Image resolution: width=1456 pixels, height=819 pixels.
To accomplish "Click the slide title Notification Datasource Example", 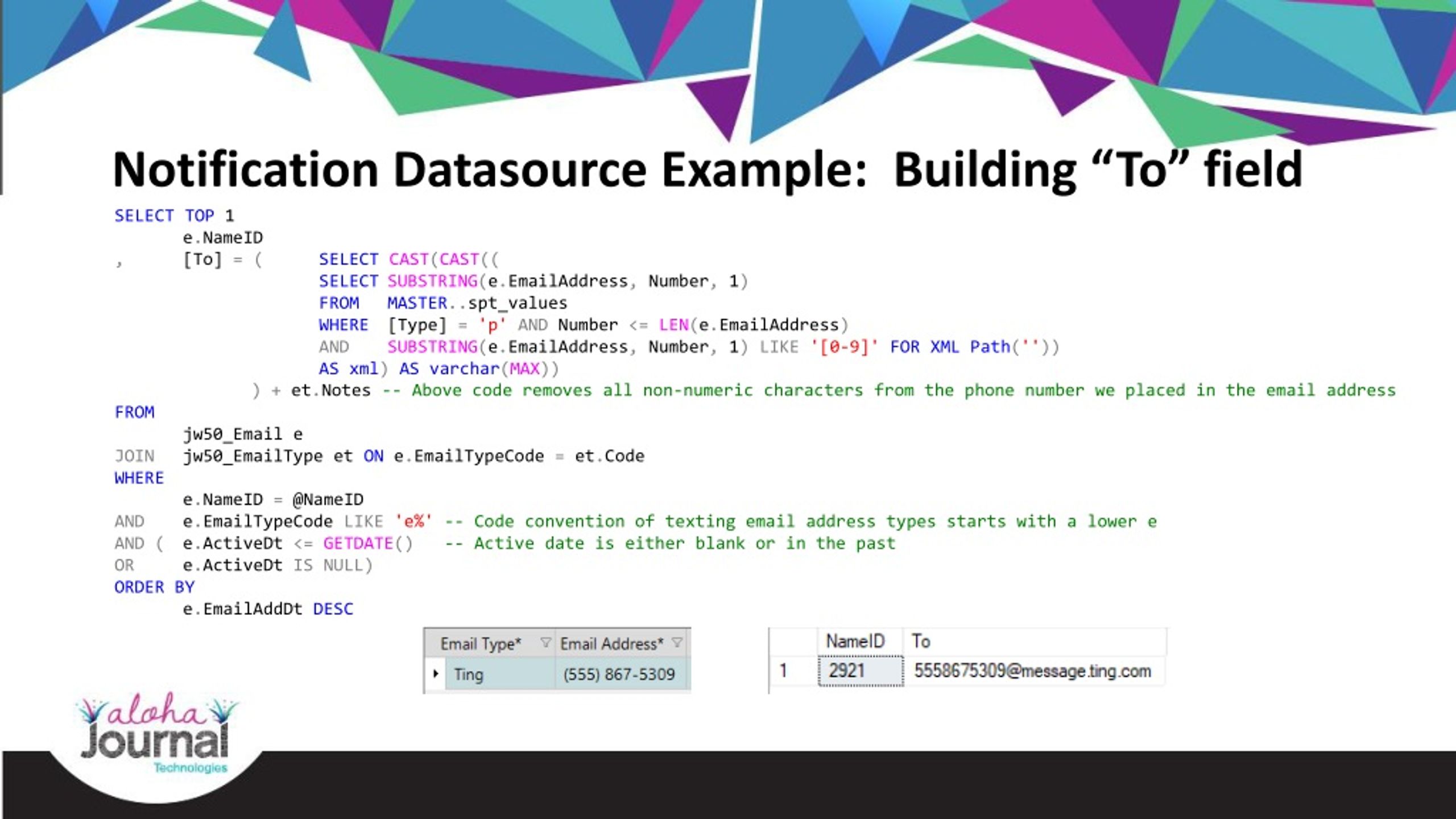I will (708, 169).
